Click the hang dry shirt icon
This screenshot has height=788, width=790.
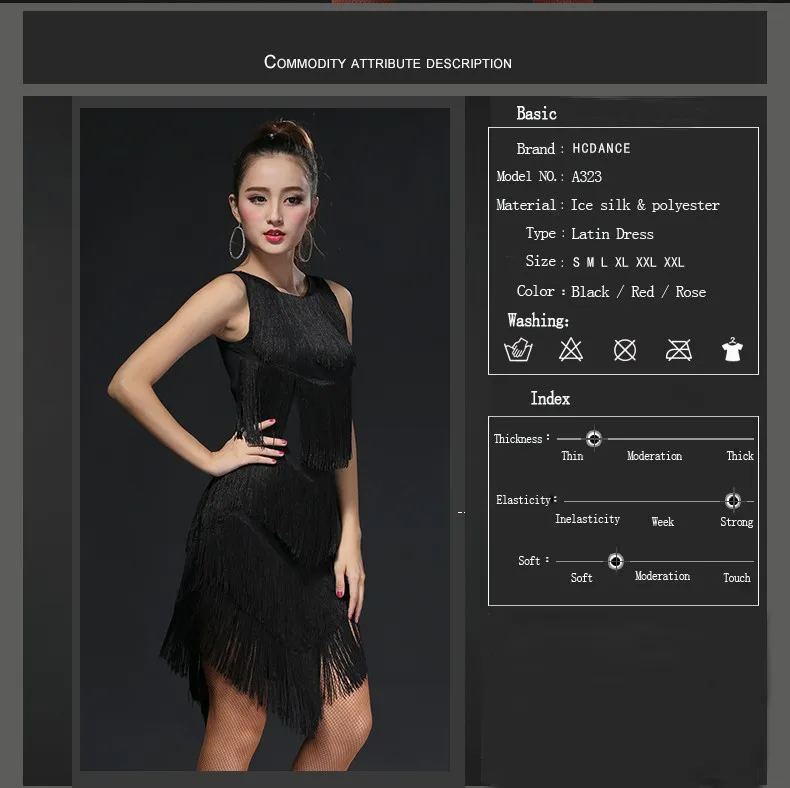pyautogui.click(x=732, y=349)
